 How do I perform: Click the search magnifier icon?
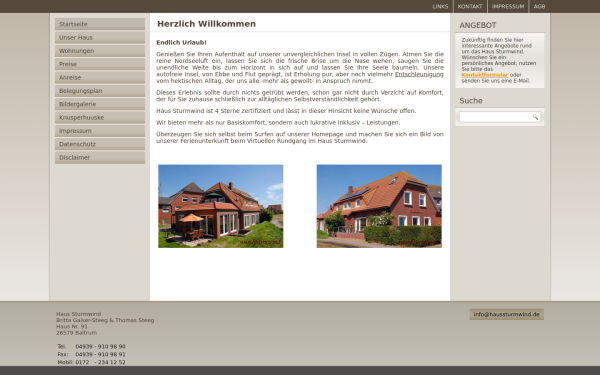535,117
